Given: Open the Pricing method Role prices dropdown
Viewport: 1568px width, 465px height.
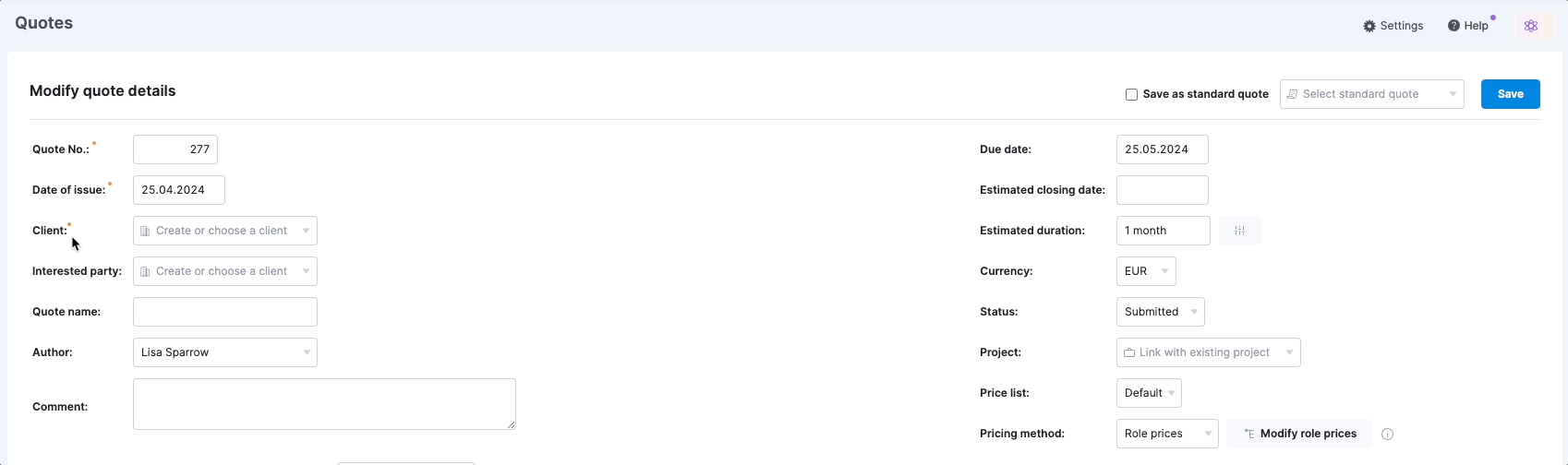Looking at the screenshot, I should tap(1167, 434).
